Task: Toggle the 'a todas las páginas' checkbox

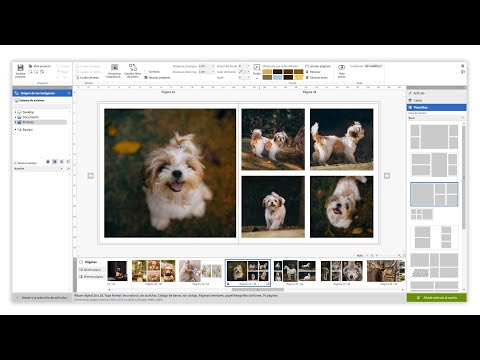Action: click(307, 66)
